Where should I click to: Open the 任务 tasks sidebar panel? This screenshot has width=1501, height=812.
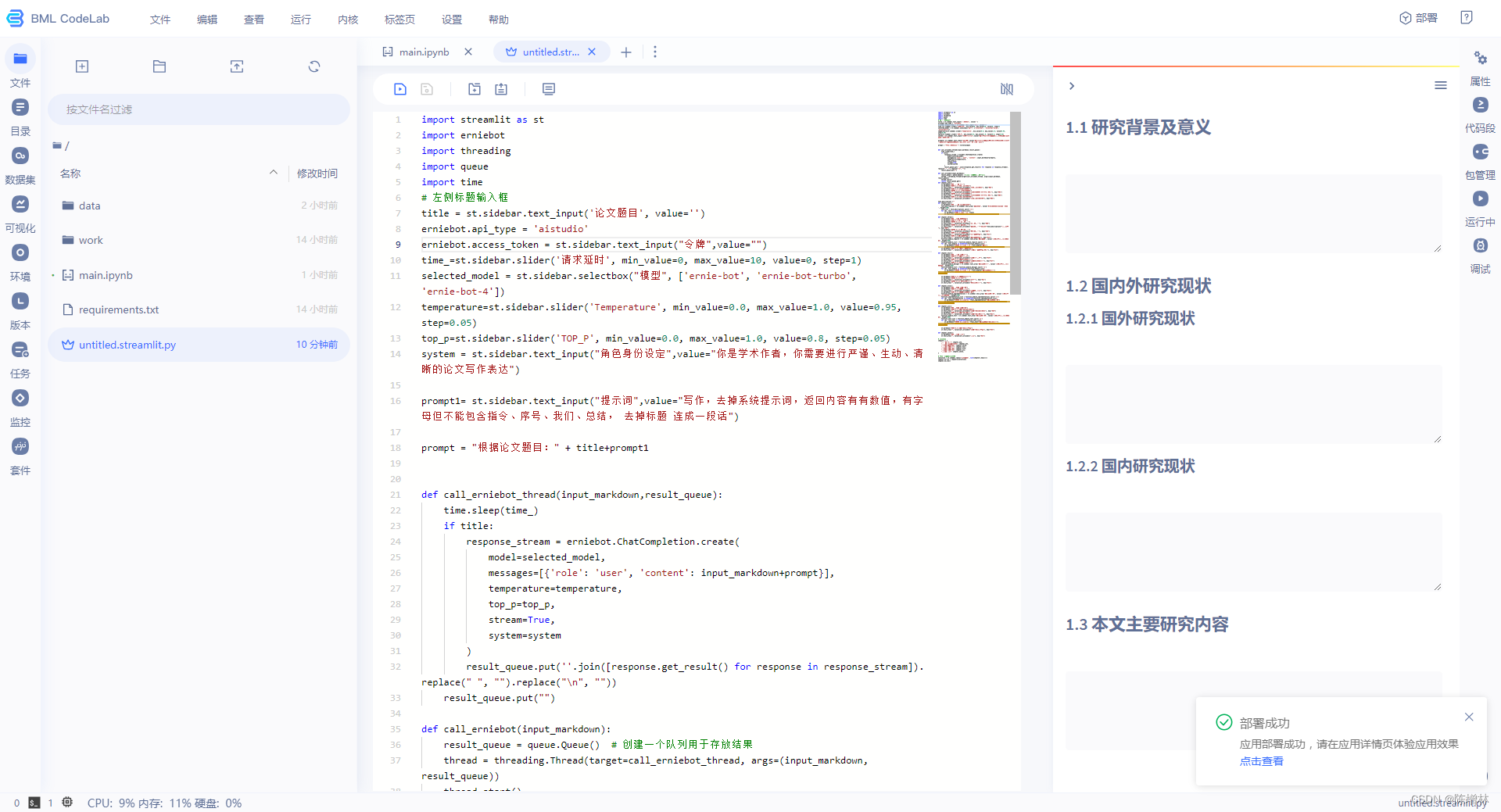20,359
